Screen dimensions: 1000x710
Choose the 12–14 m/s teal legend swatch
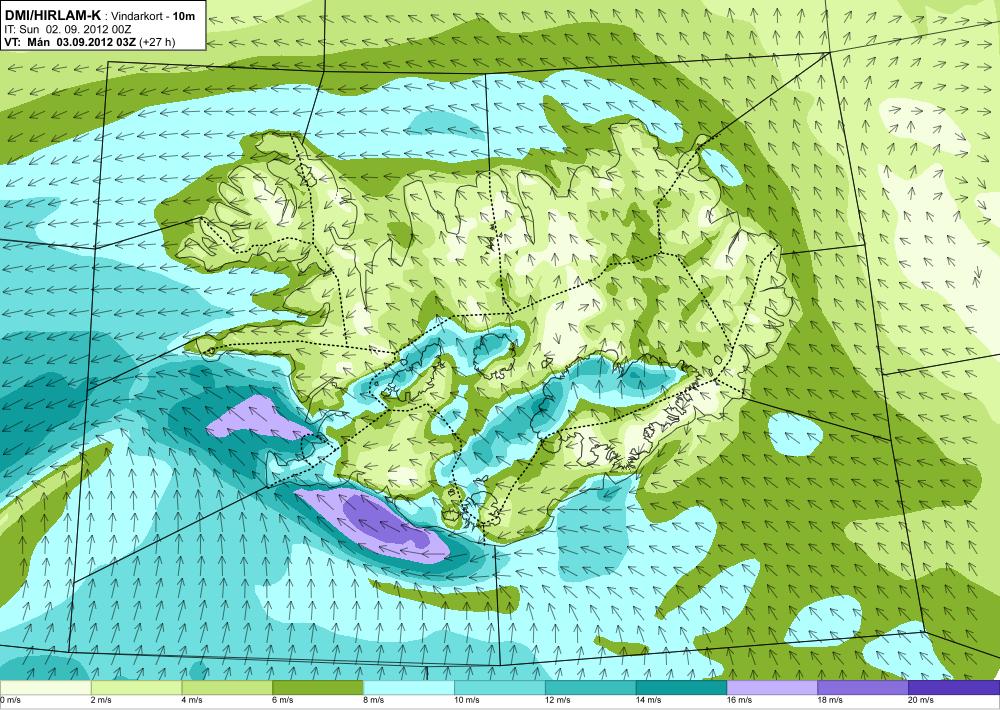(591, 688)
